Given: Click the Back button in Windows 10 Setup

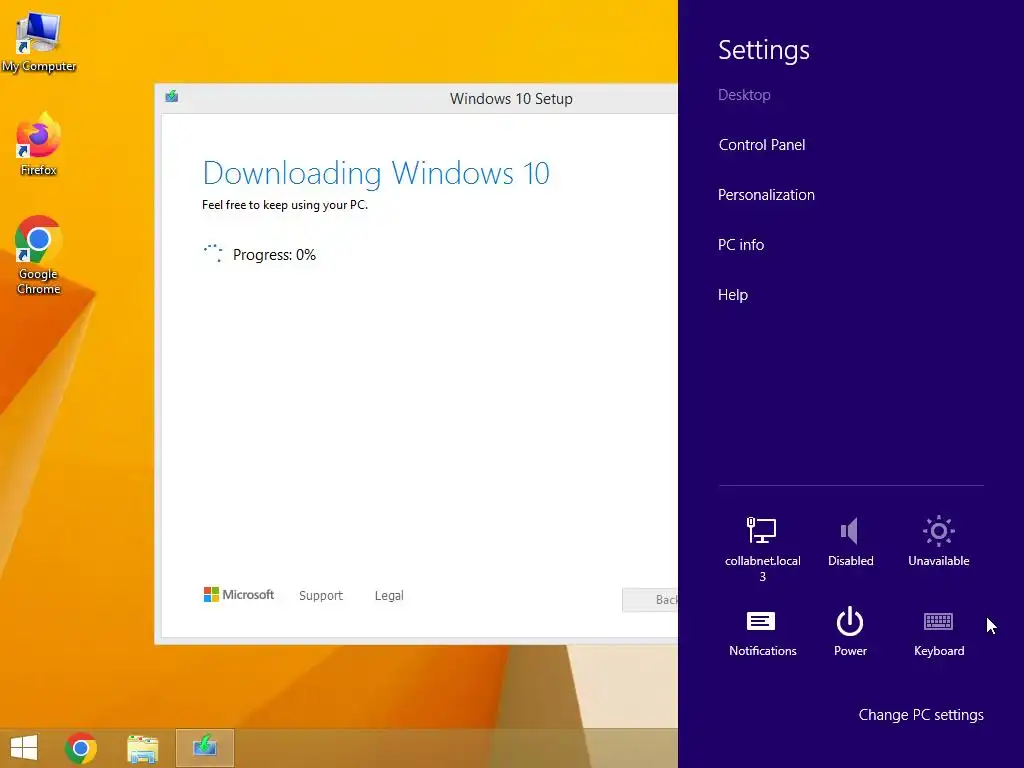Looking at the screenshot, I should (x=650, y=600).
